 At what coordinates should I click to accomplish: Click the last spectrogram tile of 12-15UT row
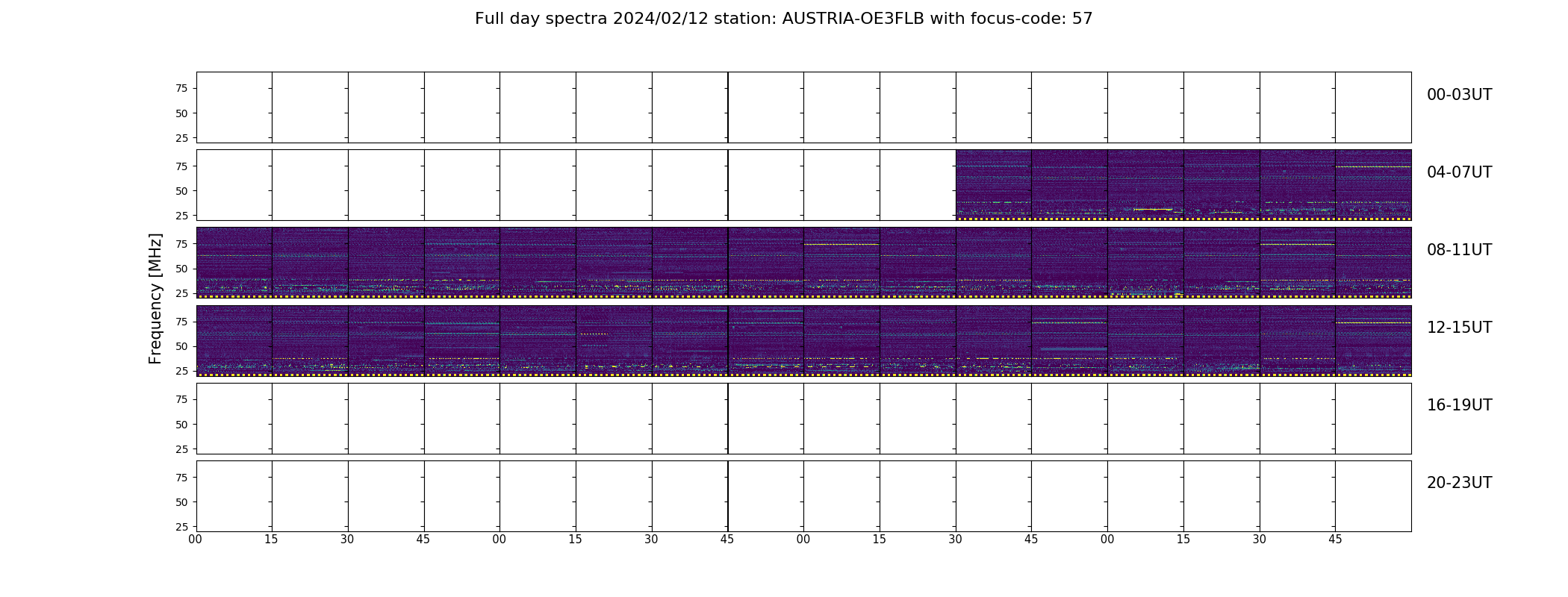1373,340
